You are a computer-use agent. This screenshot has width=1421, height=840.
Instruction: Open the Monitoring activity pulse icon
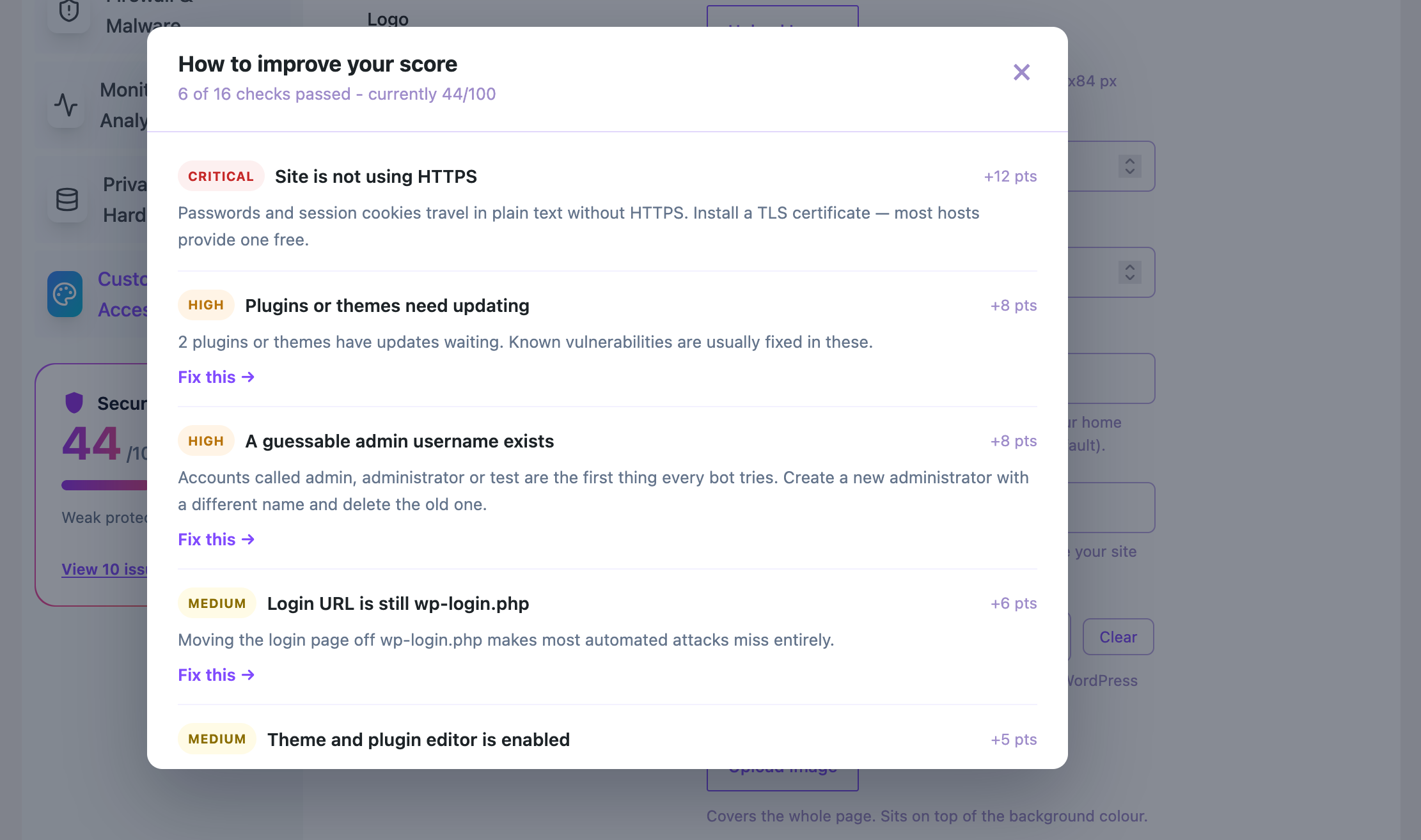pyautogui.click(x=66, y=105)
